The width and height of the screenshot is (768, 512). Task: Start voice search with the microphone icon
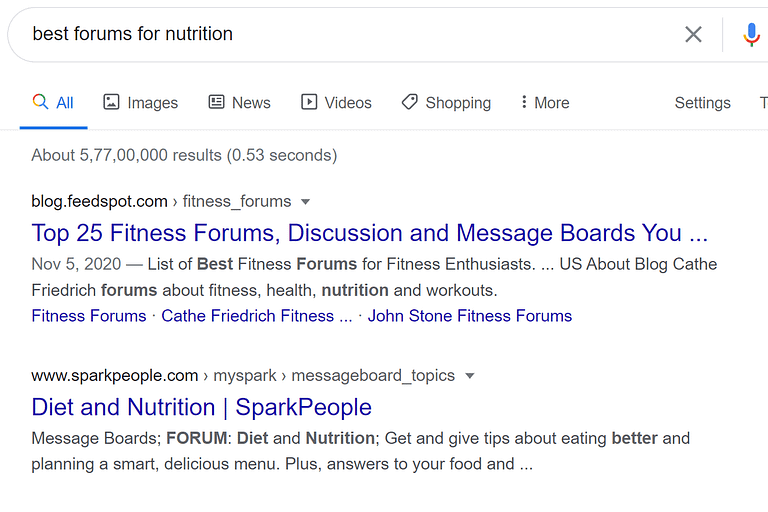coord(751,34)
